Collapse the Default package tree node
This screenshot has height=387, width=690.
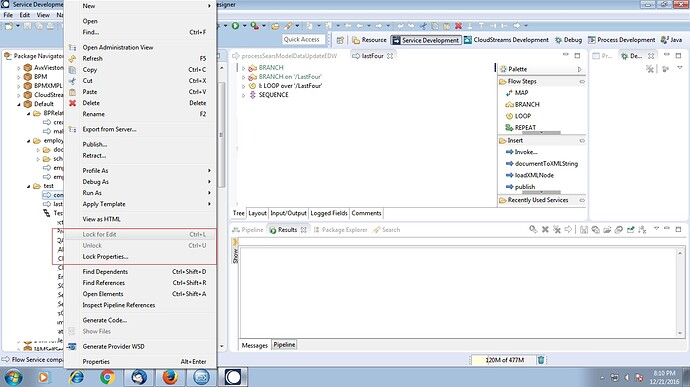tap(19, 104)
